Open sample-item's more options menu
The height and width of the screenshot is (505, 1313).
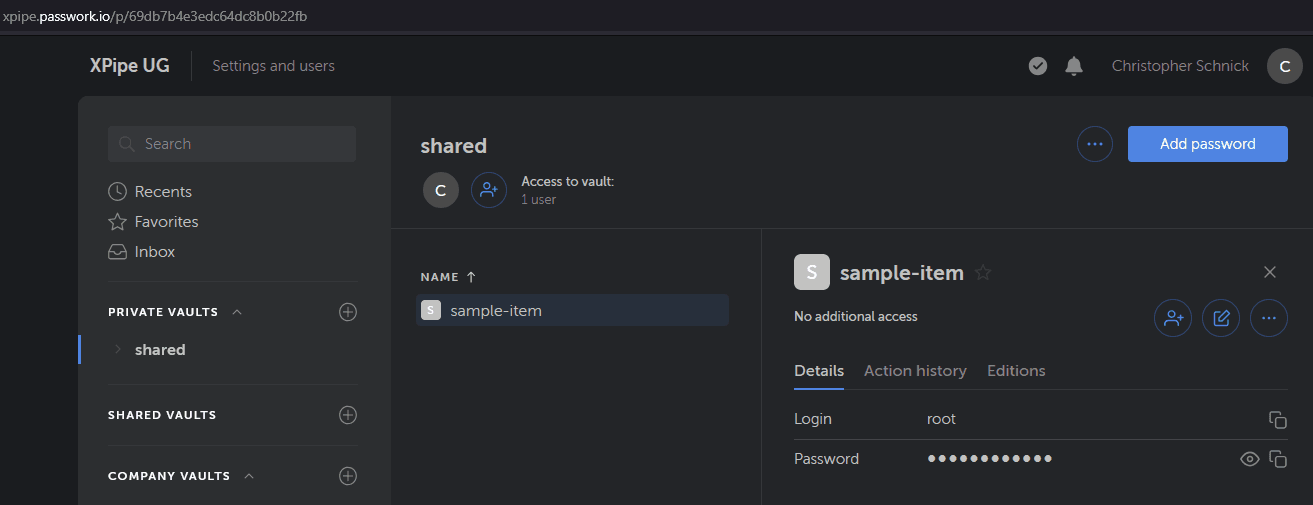point(1269,318)
